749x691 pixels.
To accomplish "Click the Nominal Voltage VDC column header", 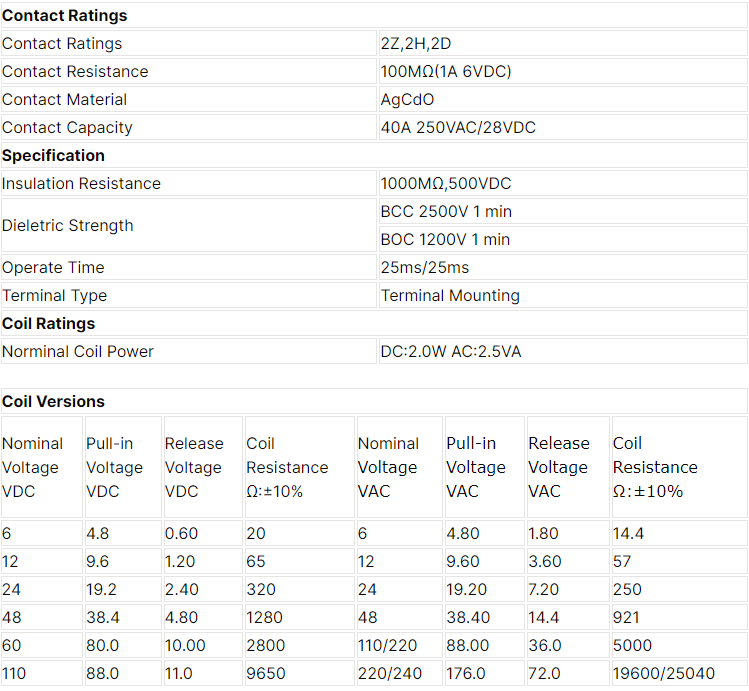I will tap(42, 467).
